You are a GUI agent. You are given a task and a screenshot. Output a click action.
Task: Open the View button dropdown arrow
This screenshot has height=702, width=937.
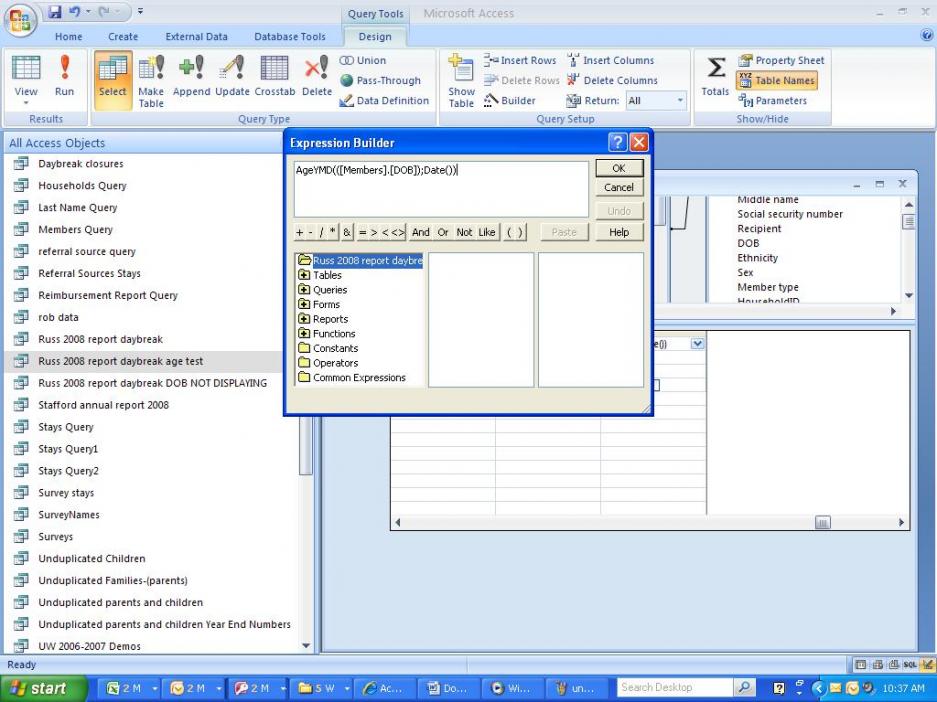26,103
